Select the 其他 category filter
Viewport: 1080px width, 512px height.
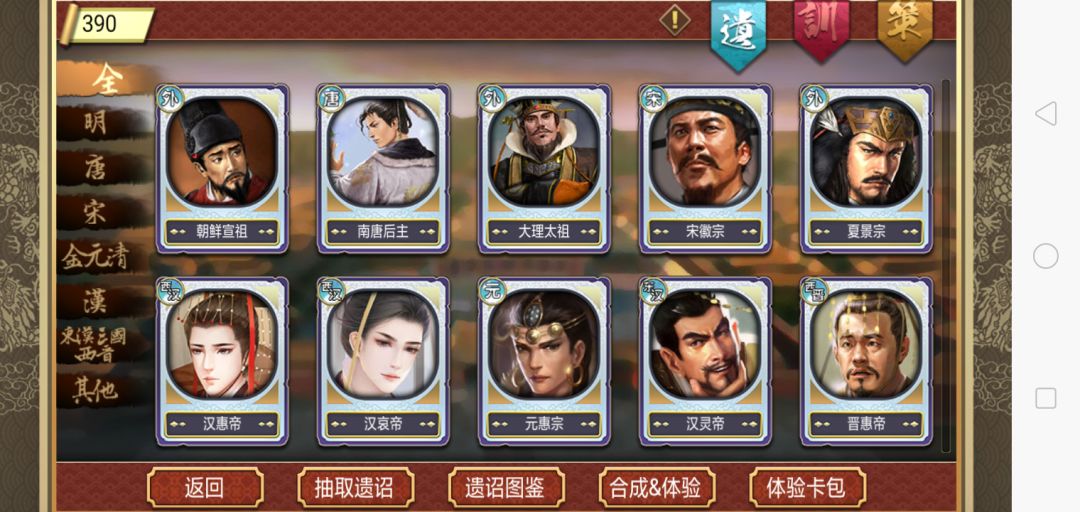coord(96,391)
